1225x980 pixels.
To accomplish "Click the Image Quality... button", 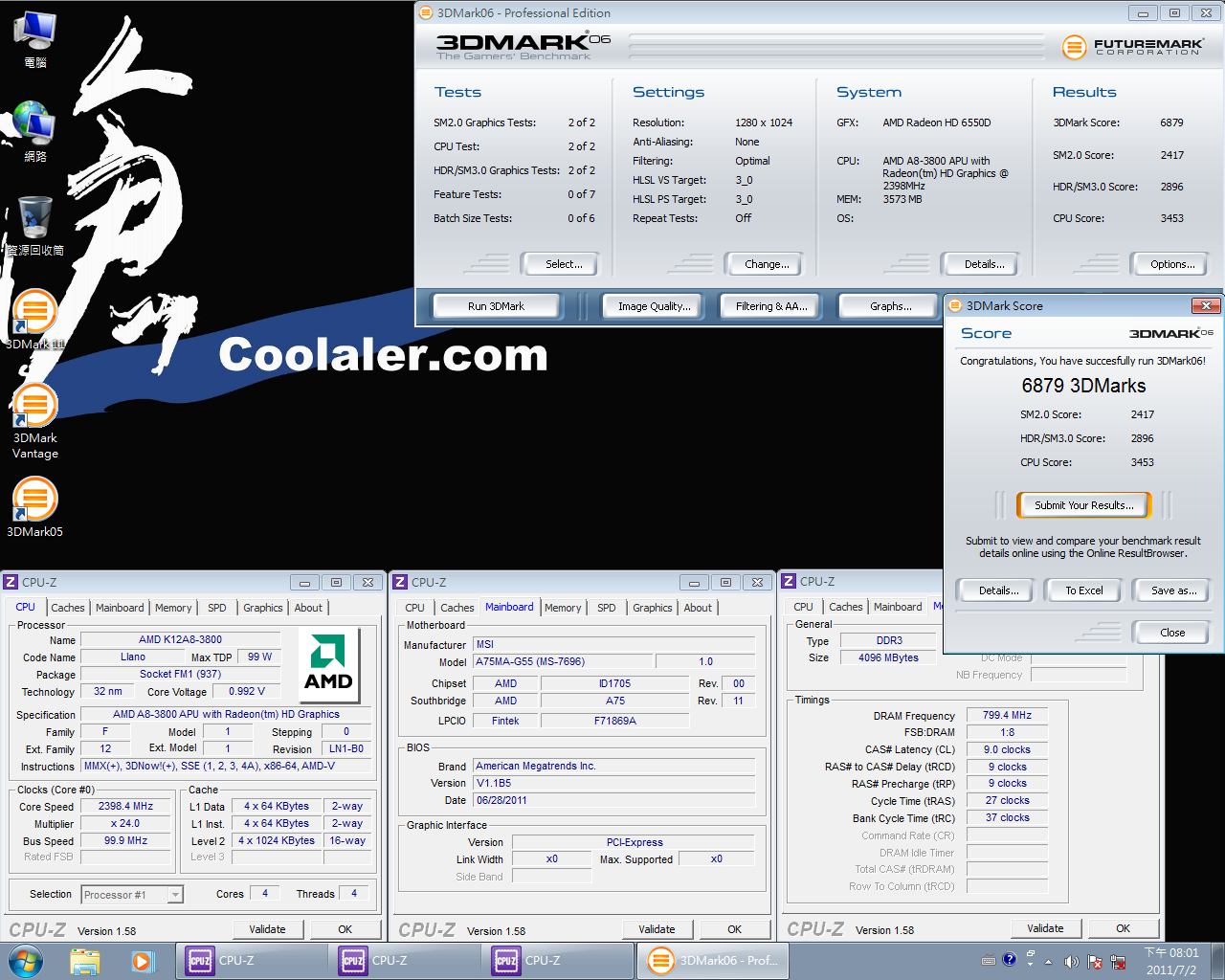I will click(652, 306).
